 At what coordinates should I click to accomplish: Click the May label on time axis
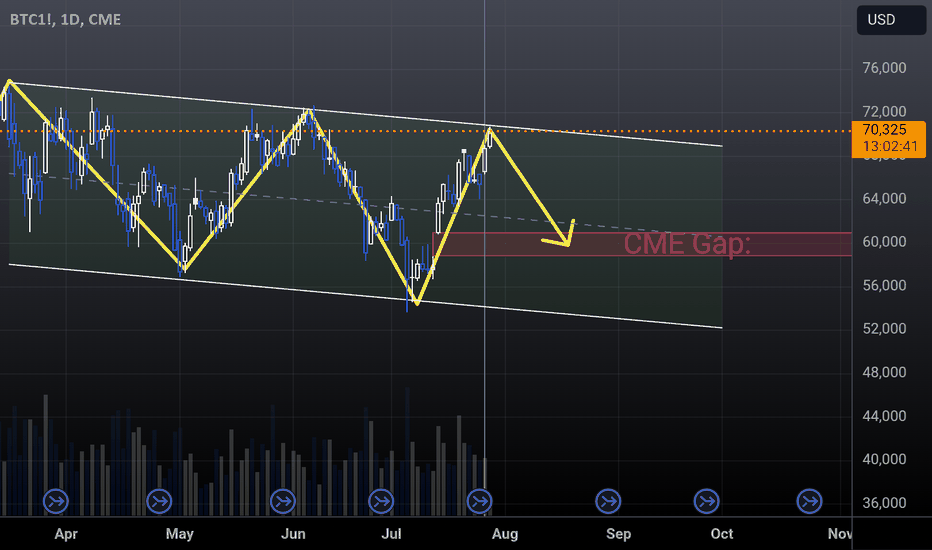180,534
